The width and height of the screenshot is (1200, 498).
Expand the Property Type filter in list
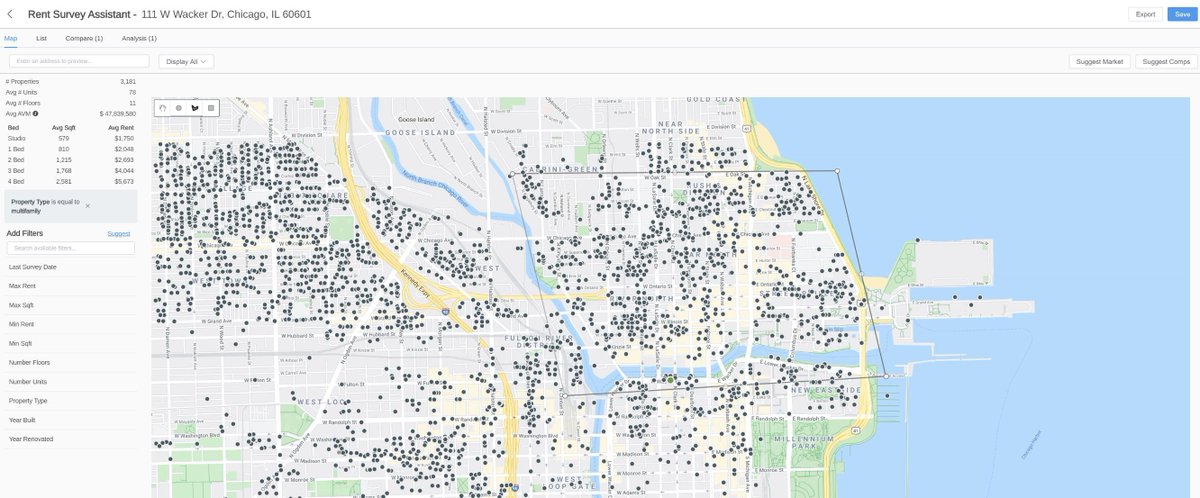pos(71,400)
